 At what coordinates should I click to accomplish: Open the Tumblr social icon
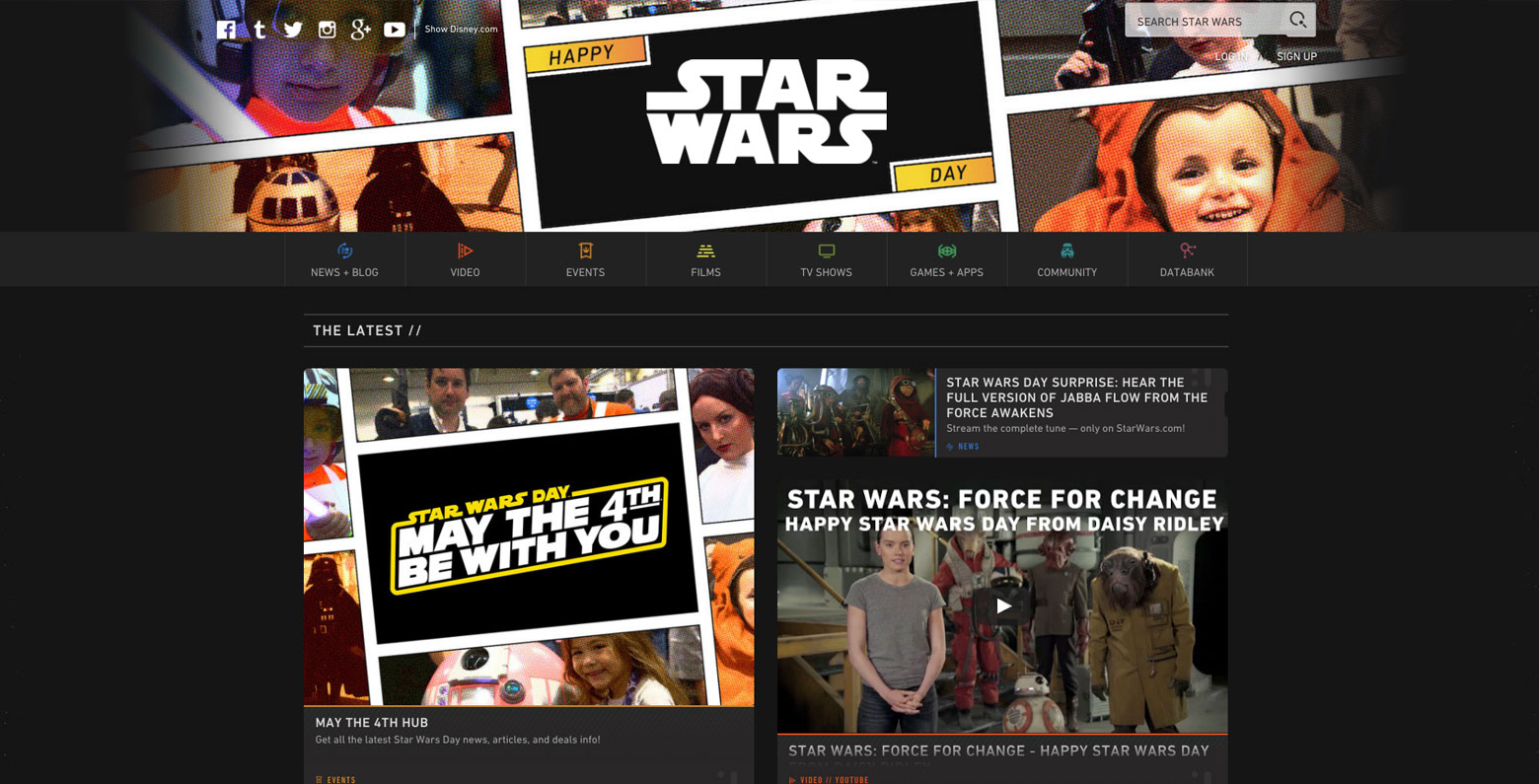point(259,30)
